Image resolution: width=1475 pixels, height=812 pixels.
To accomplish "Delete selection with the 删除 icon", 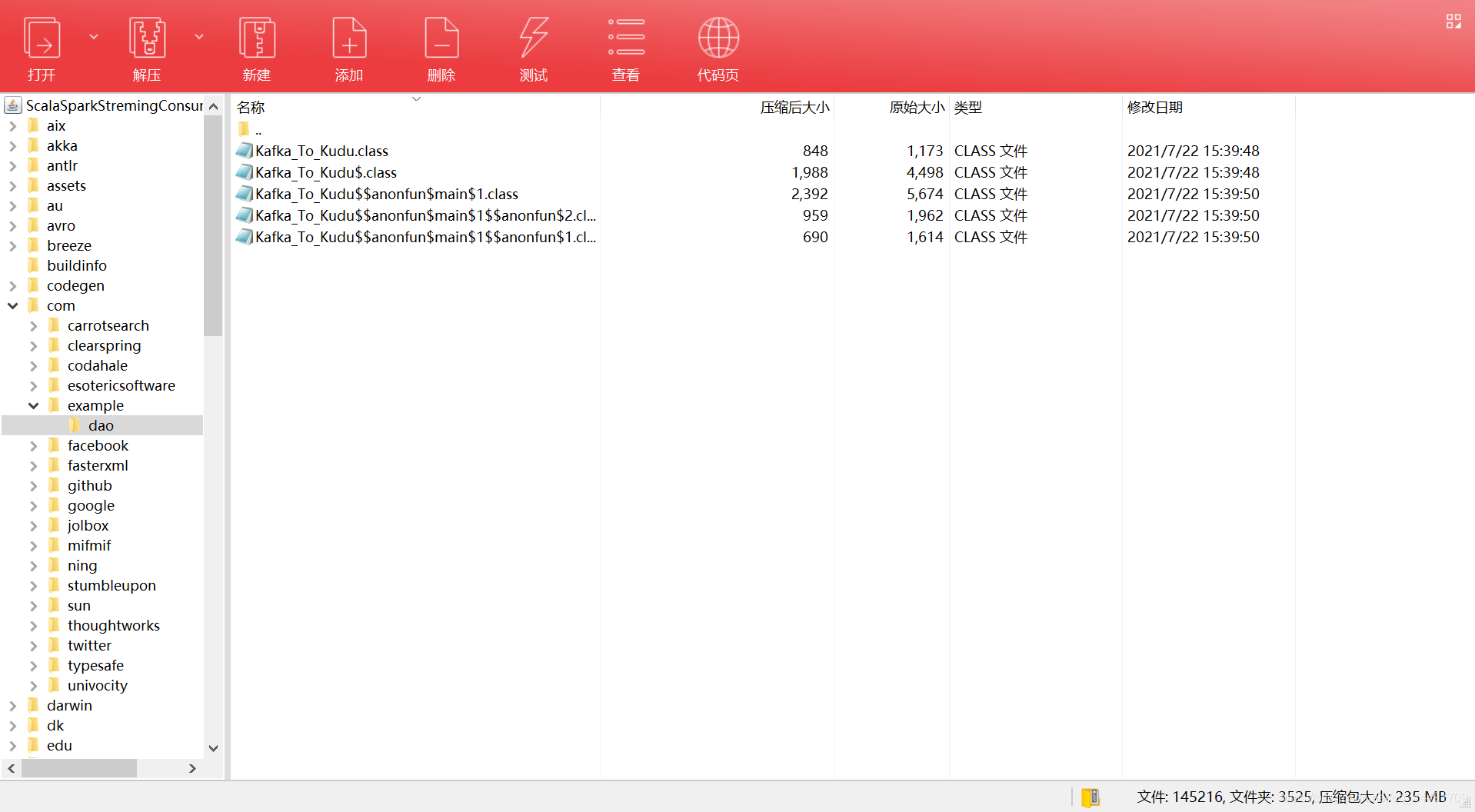I will pyautogui.click(x=441, y=38).
